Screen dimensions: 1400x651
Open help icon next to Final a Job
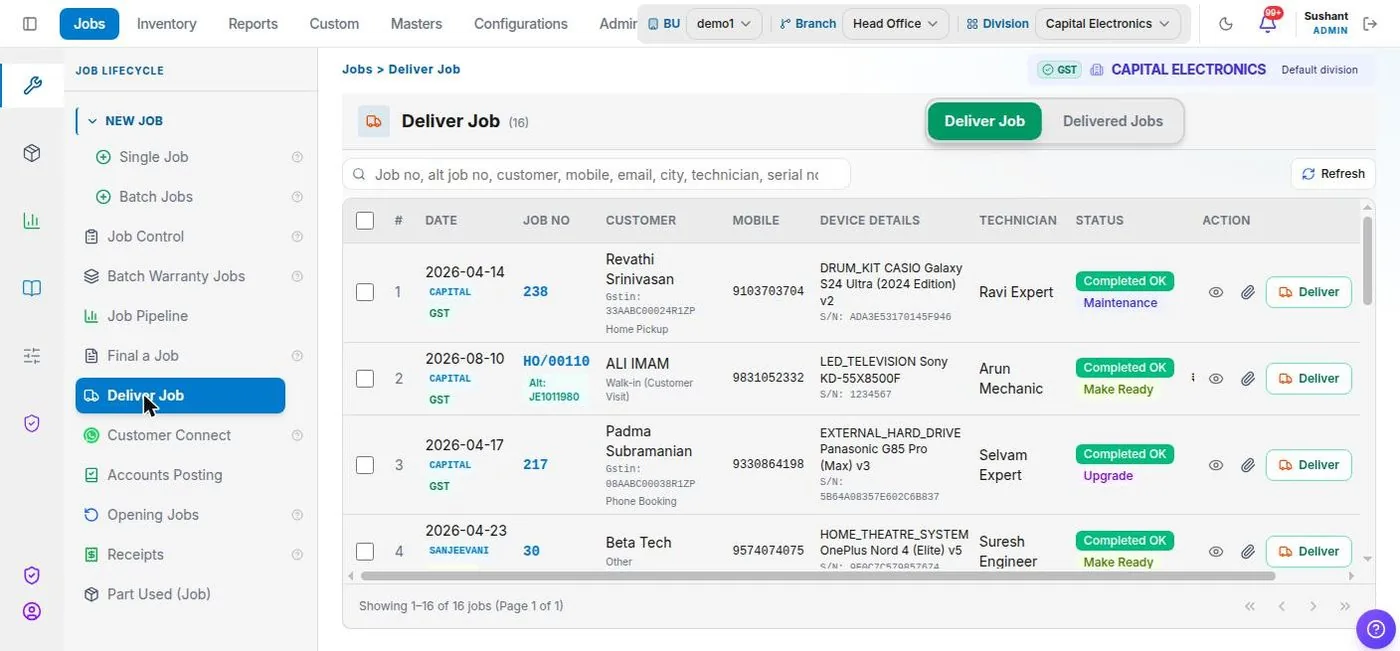(x=297, y=356)
